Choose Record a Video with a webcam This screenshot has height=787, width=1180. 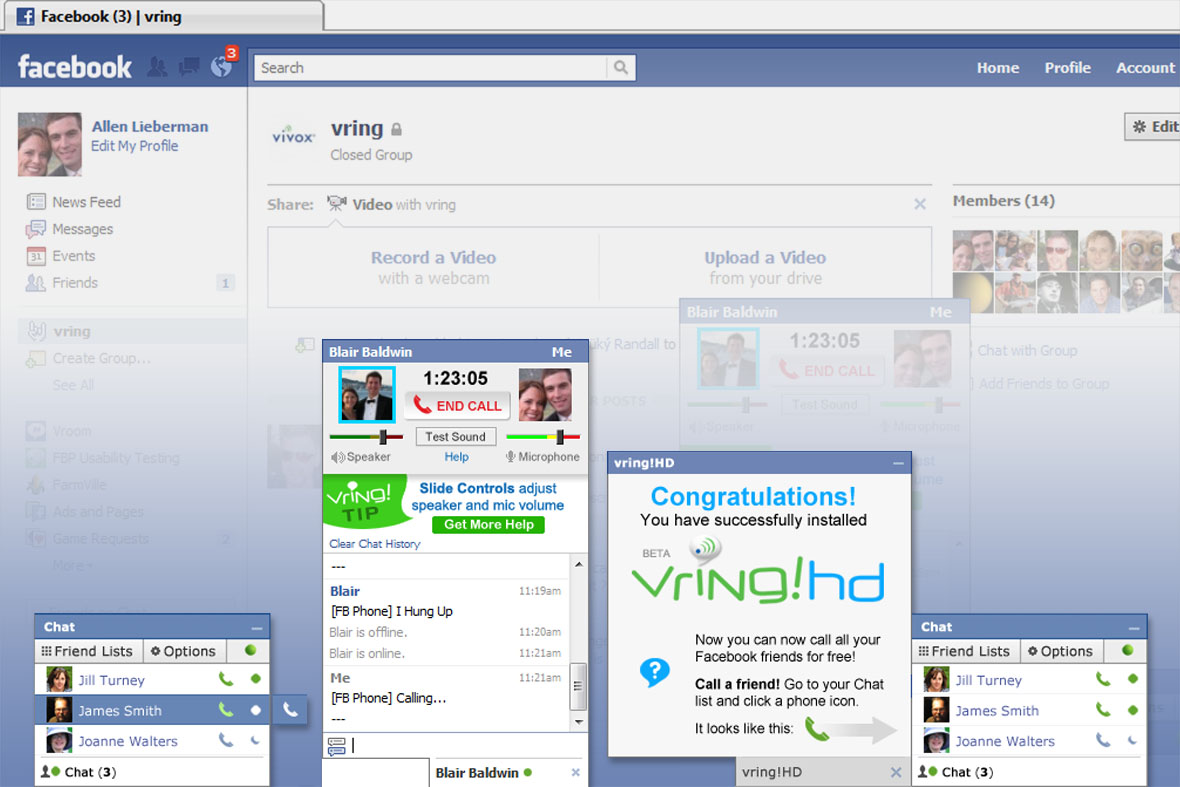pos(433,267)
